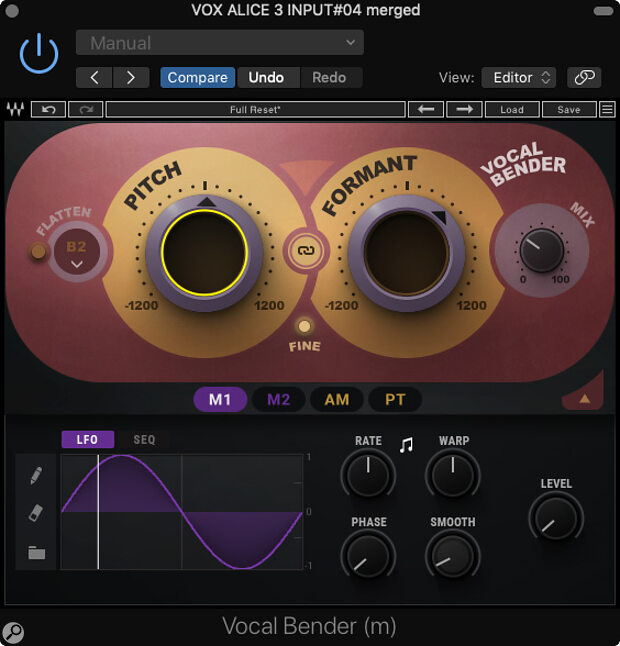The image size is (620, 646).
Task: Click the Redo button in header
Action: point(329,77)
